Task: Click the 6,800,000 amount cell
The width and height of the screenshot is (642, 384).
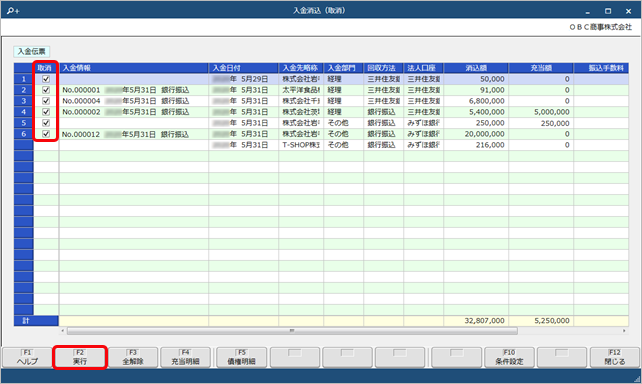Action: tap(476, 101)
